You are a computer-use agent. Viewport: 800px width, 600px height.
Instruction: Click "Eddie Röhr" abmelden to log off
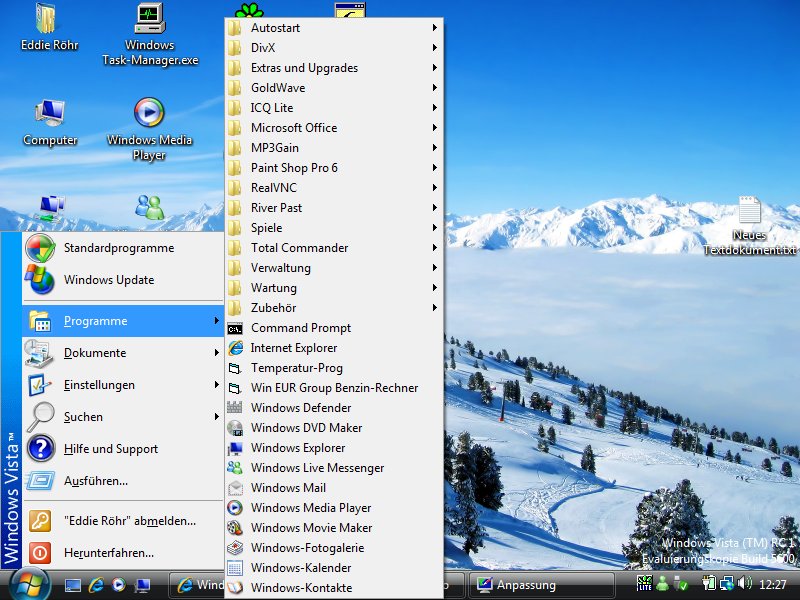tap(129, 520)
